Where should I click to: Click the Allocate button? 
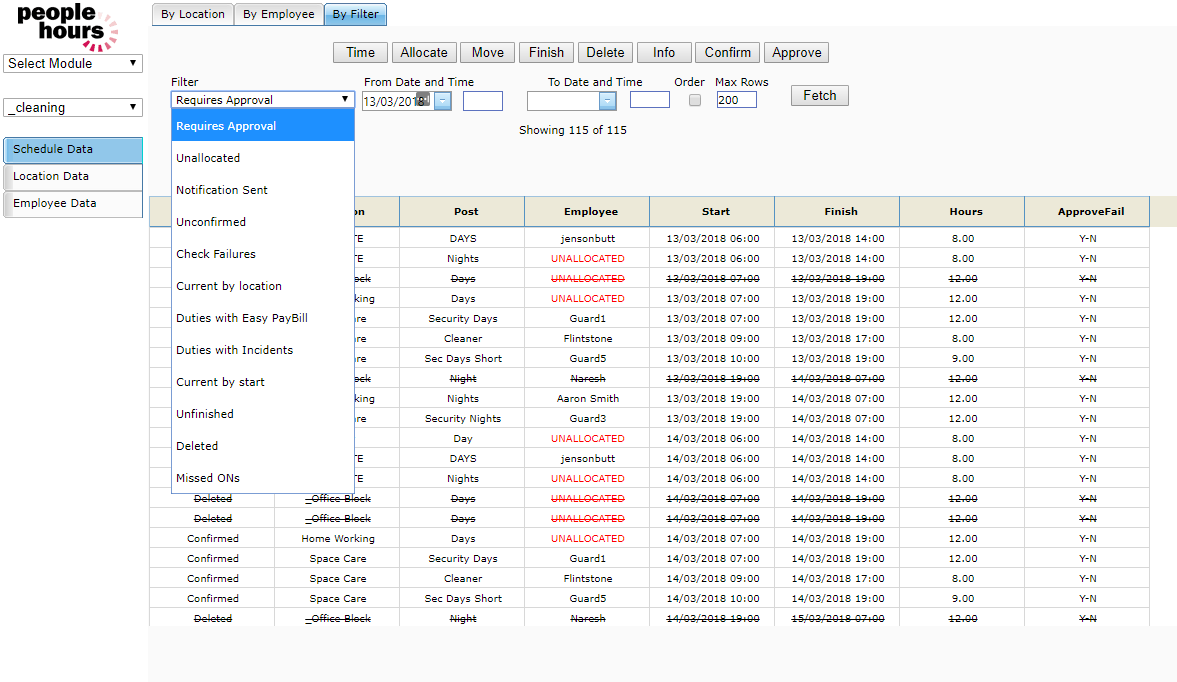tap(424, 53)
